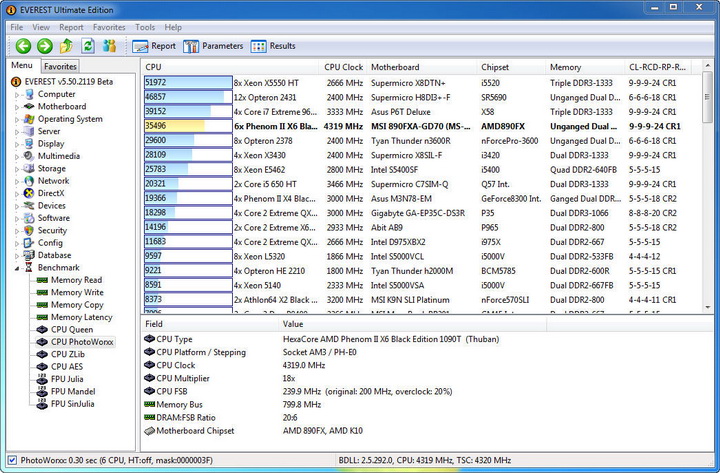Click the Config tree icon
This screenshot has width=720, height=473.
[x=29, y=243]
